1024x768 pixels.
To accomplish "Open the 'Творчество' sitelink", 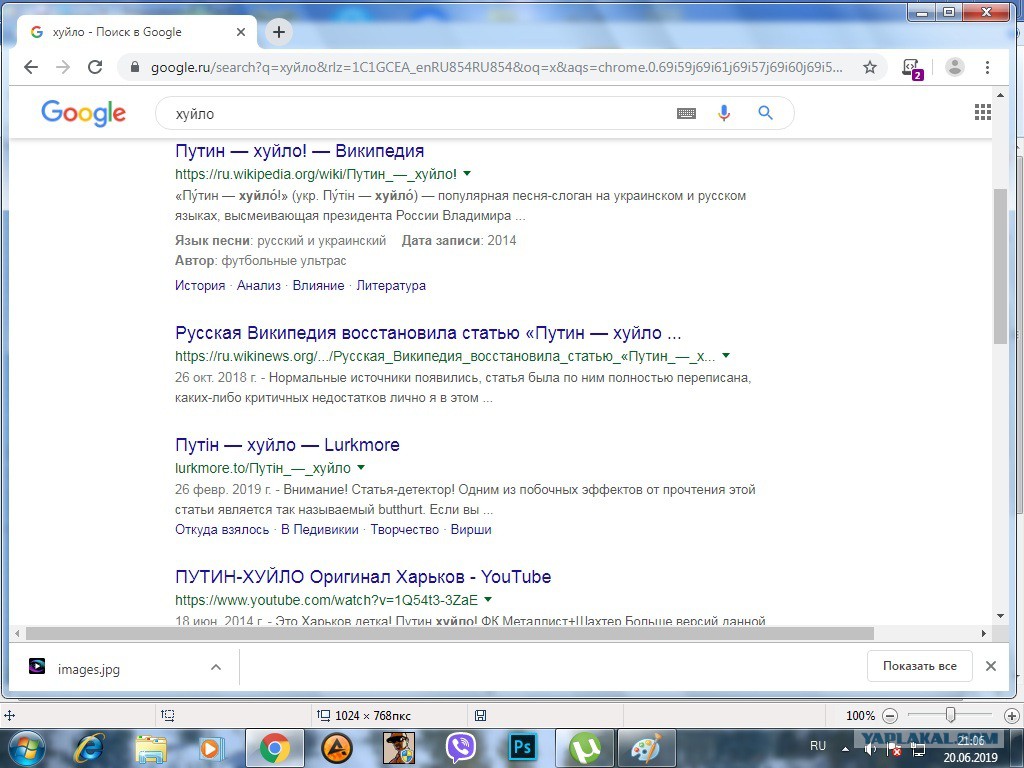I will tap(405, 530).
